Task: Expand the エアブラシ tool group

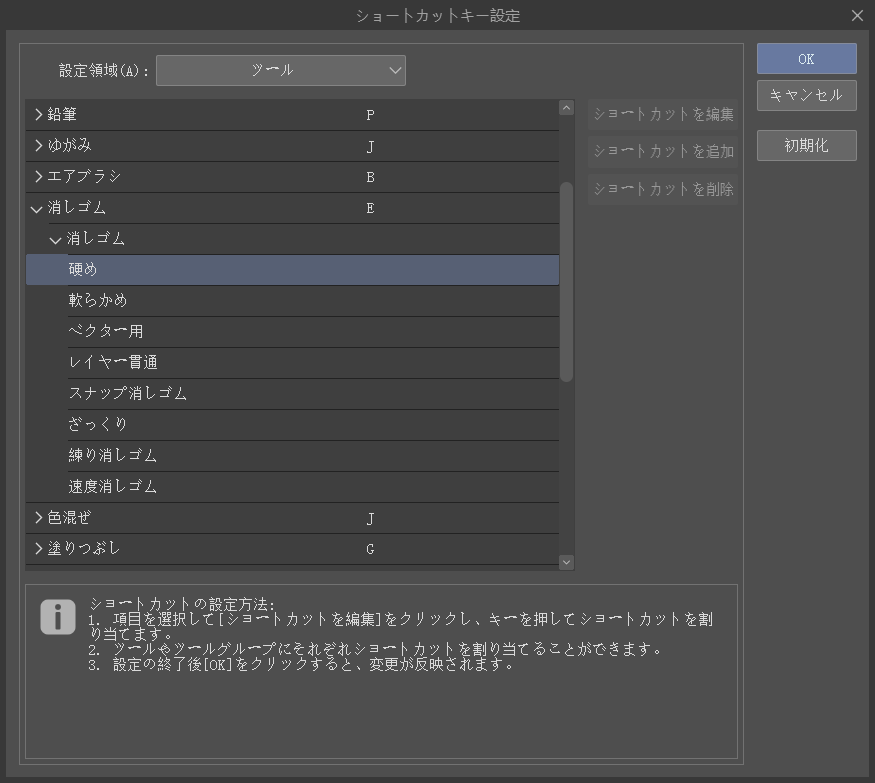Action: pyautogui.click(x=39, y=176)
